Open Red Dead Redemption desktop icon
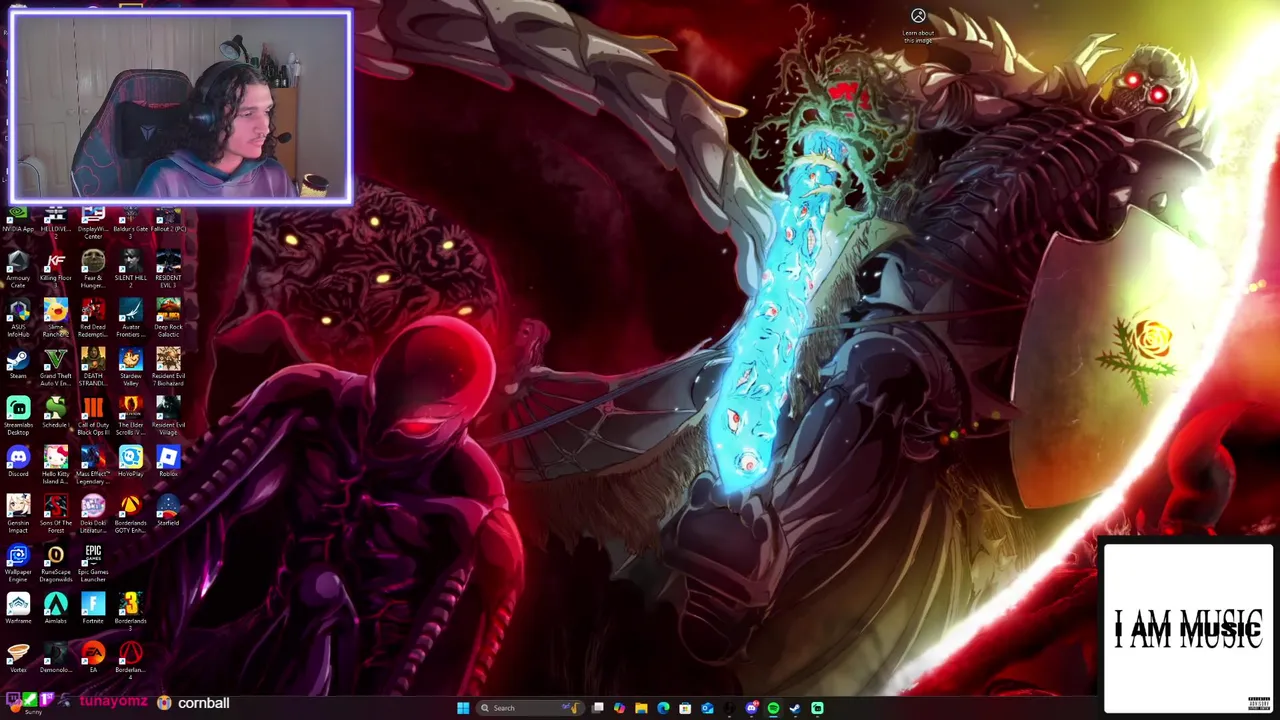The image size is (1280, 720). tap(93, 318)
